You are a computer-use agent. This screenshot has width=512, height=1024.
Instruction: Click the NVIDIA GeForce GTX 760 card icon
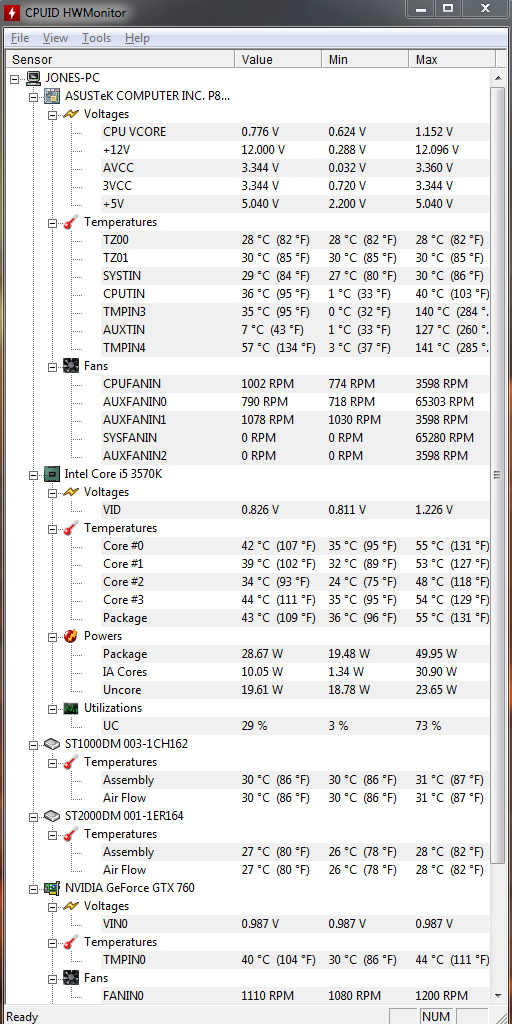[x=52, y=888]
